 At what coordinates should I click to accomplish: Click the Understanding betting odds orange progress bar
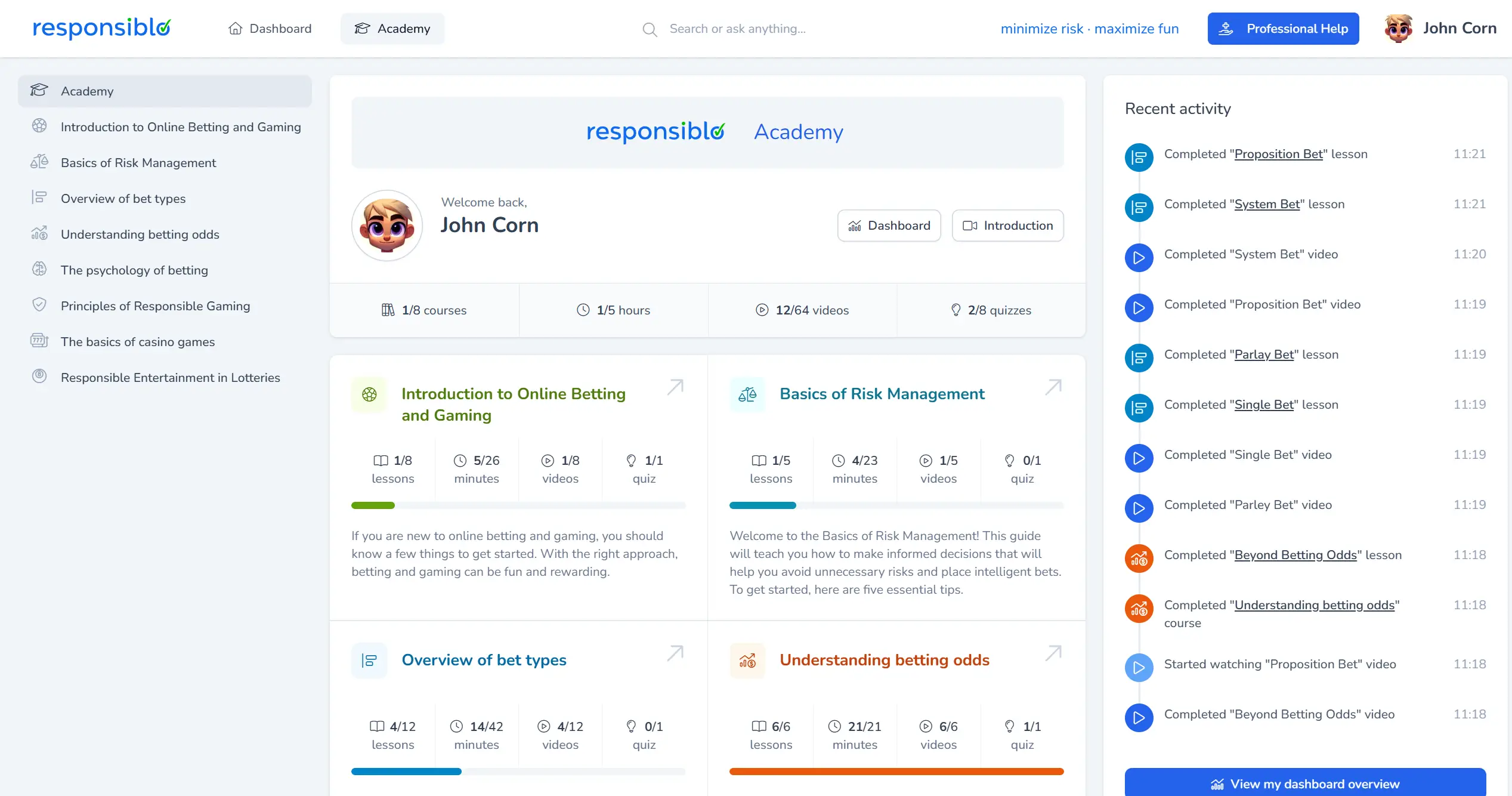[896, 772]
